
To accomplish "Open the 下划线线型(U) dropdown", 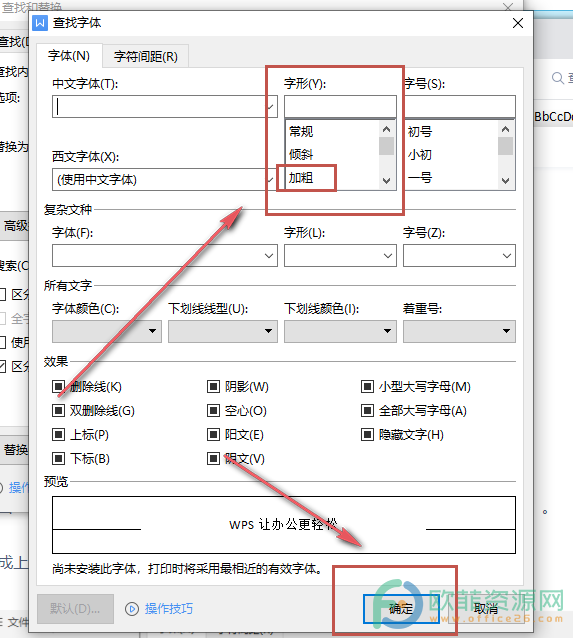I will [223, 331].
